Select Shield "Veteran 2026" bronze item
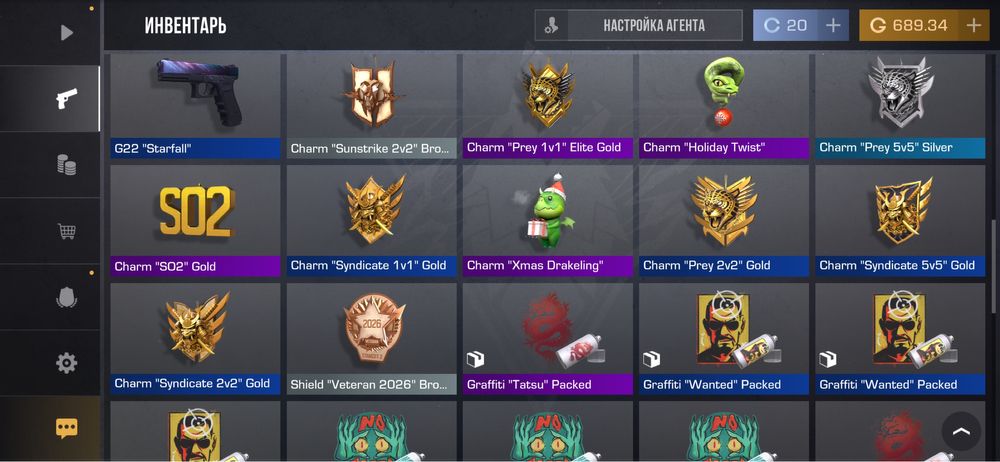The image size is (1000, 462). (x=372, y=339)
